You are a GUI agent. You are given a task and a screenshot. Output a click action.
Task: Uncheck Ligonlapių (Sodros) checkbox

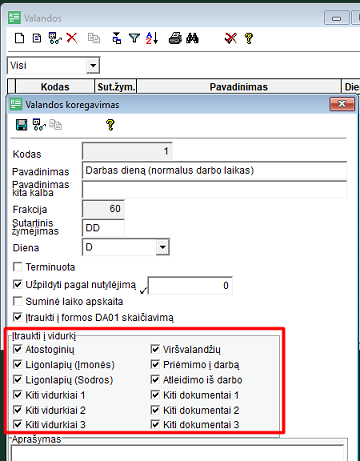coord(17,380)
